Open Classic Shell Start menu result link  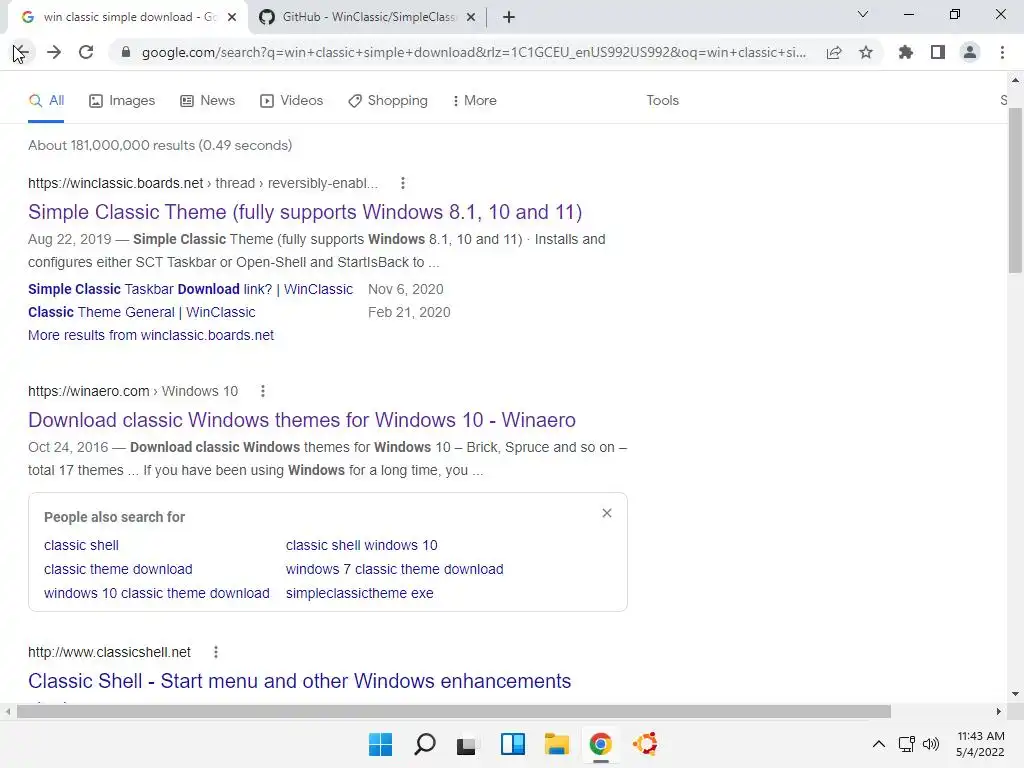point(299,681)
